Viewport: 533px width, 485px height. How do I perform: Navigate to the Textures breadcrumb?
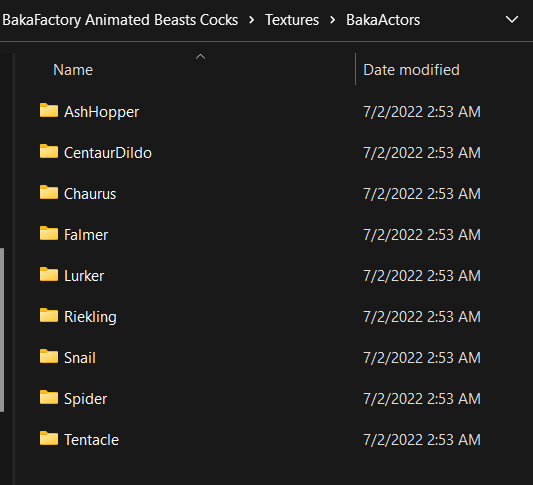(292, 20)
